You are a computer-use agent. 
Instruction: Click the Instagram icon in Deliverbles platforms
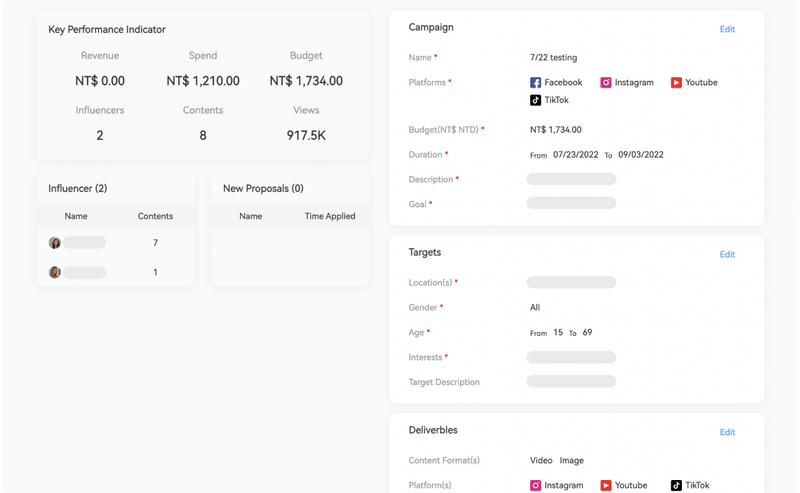point(535,485)
